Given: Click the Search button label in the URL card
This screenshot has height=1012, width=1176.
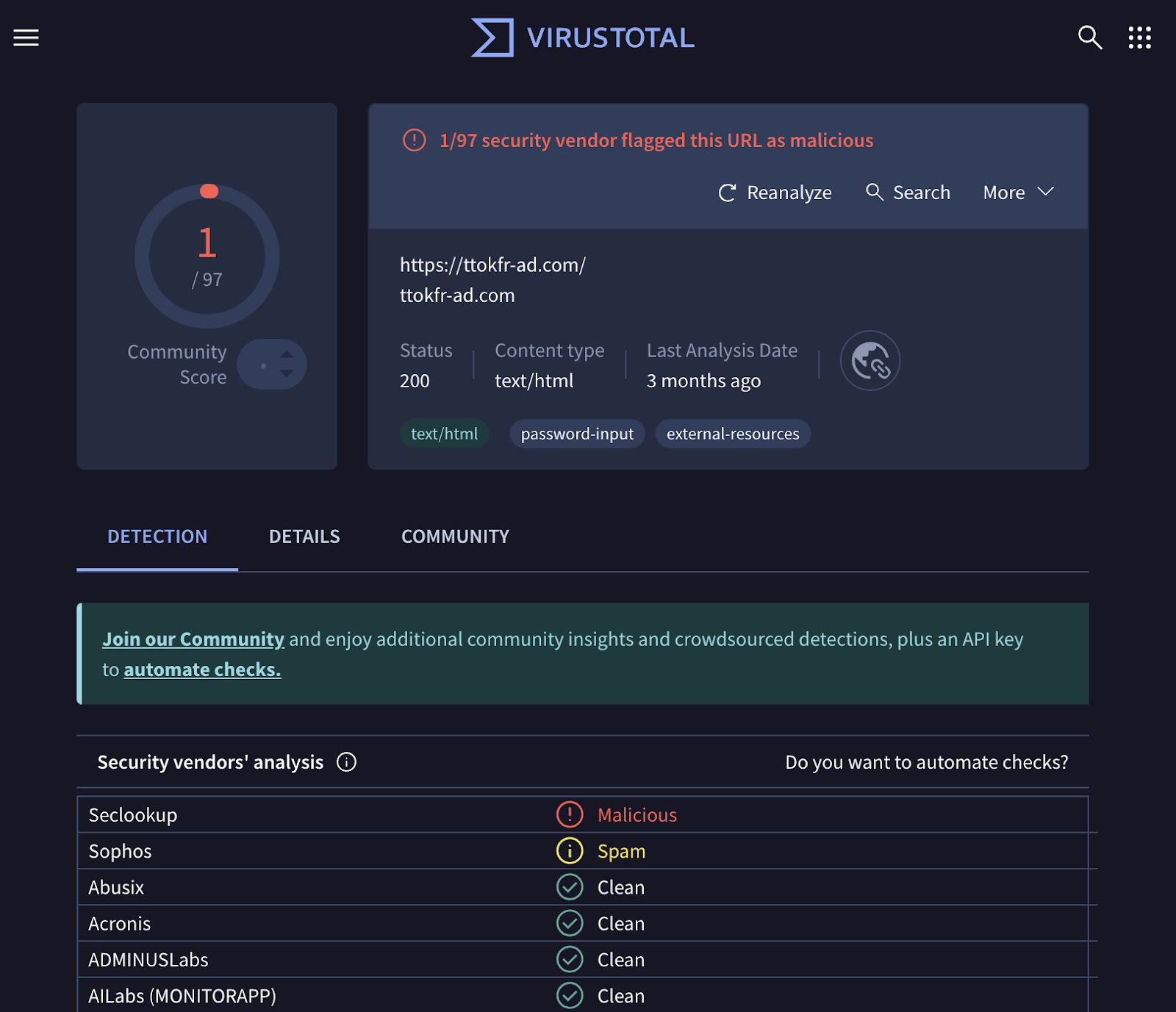Looking at the screenshot, I should 922,193.
